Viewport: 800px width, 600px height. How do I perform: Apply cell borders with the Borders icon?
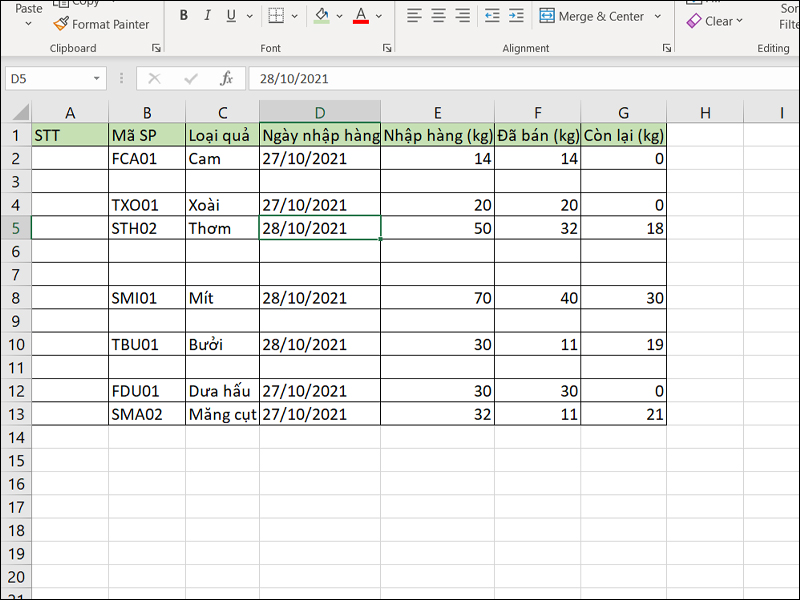pyautogui.click(x=276, y=16)
